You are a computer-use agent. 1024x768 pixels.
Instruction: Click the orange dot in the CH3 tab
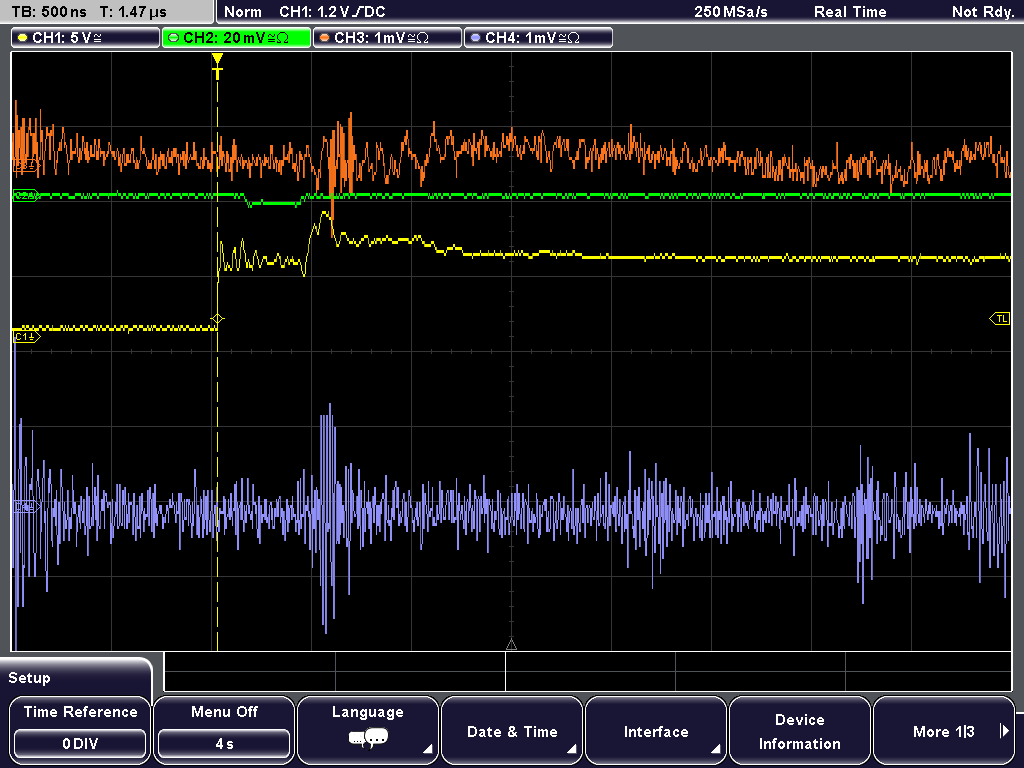[325, 38]
